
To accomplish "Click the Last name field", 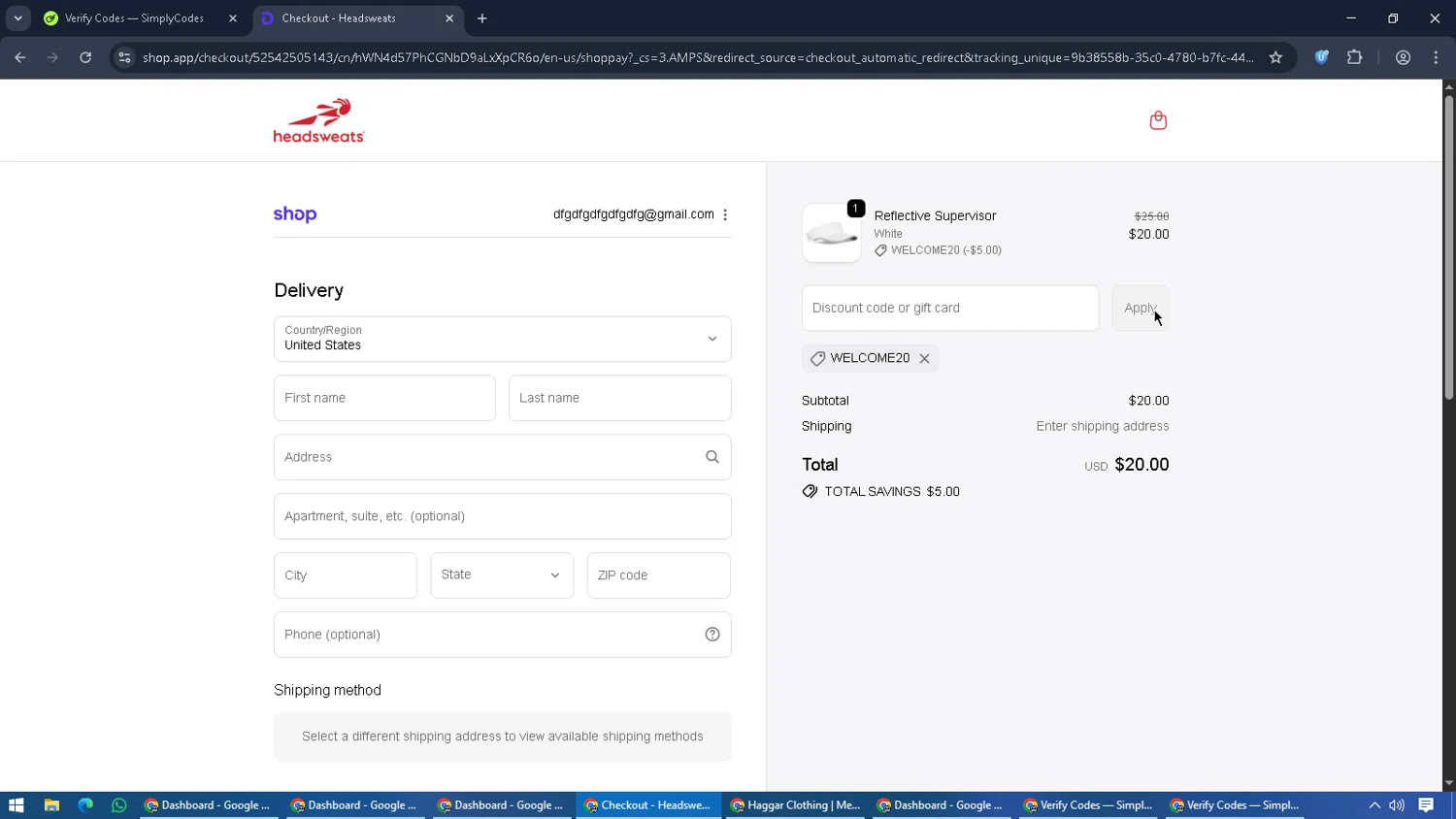I will point(619,398).
